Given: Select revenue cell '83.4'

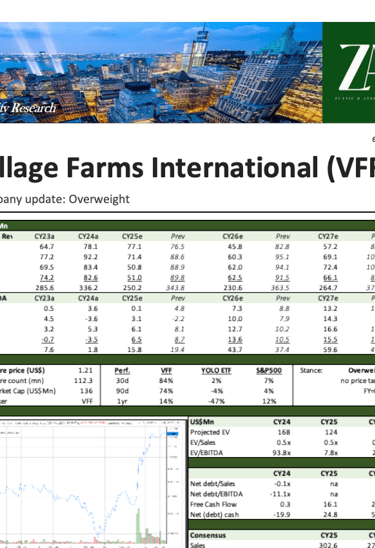Looking at the screenshot, I should point(91,267).
